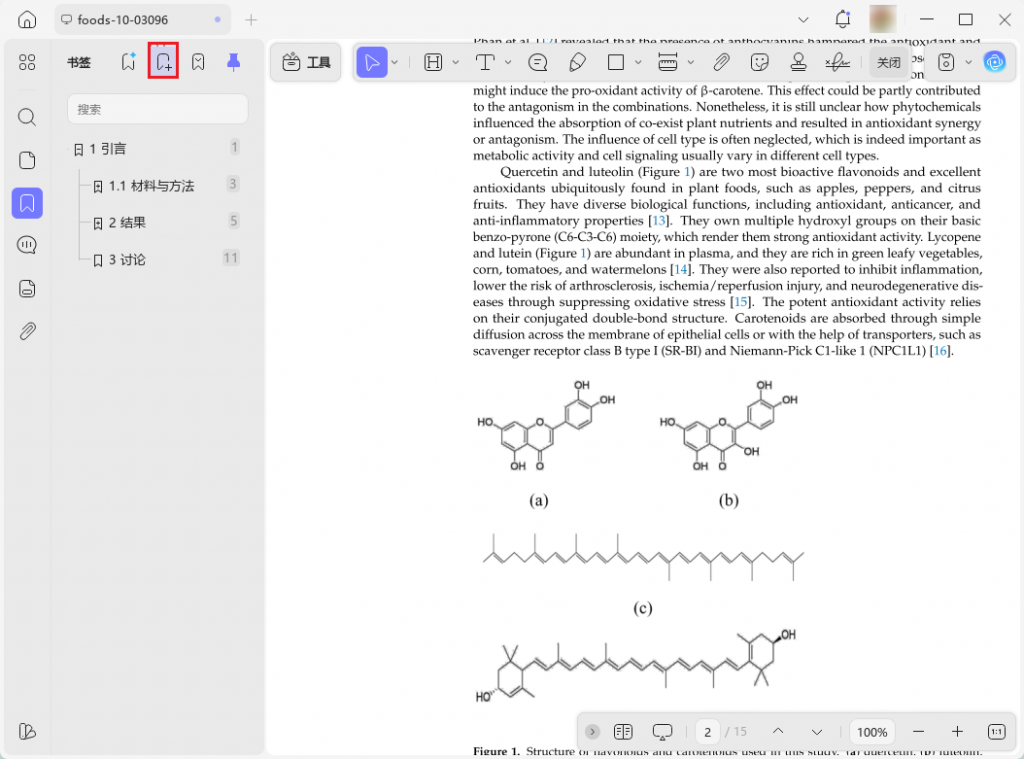The height and width of the screenshot is (759, 1024).
Task: Expand the 1.1 材料与方法 bookmark
Action: pos(98,186)
